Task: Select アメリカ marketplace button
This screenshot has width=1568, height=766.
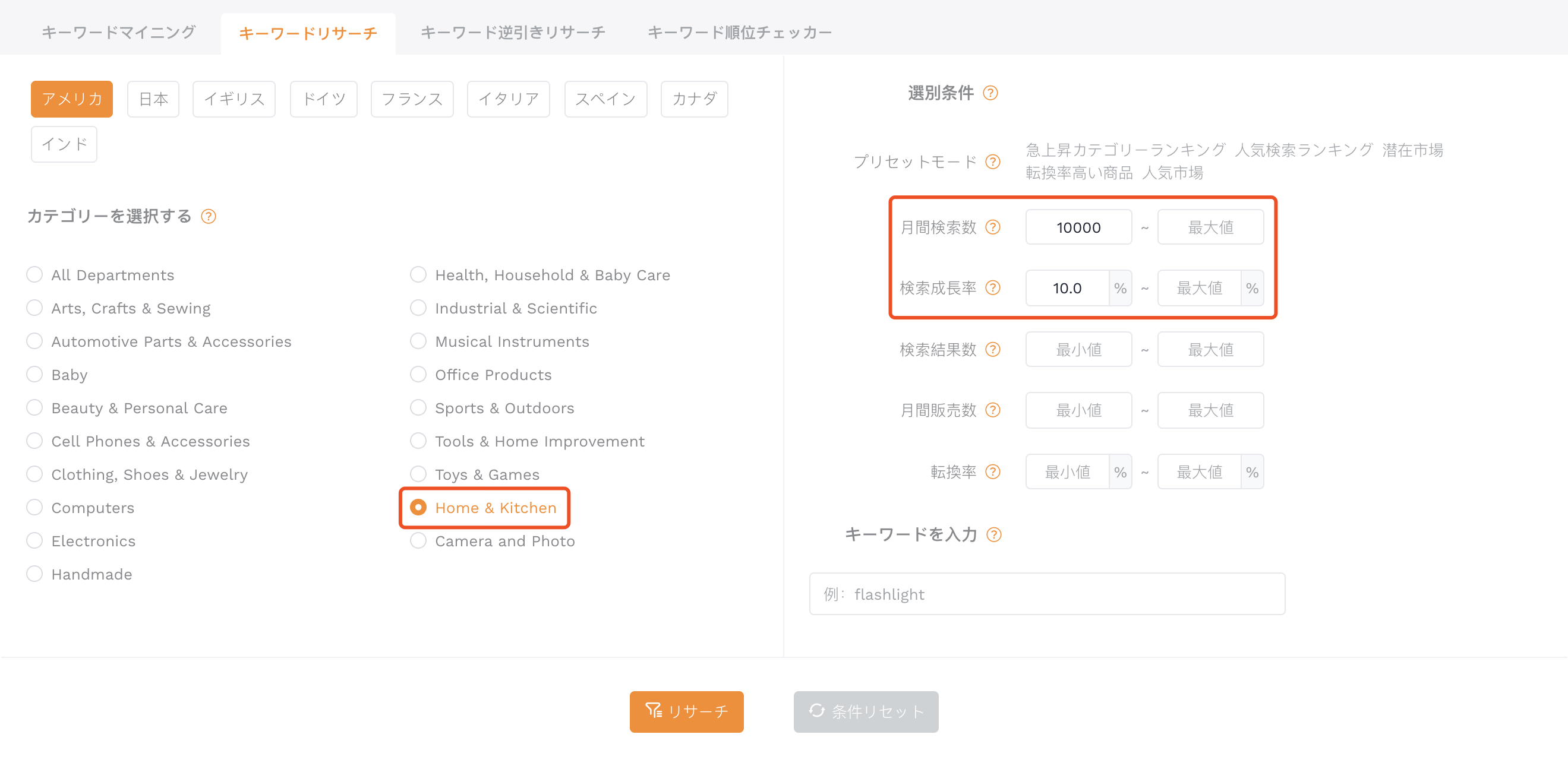Action: pyautogui.click(x=72, y=99)
